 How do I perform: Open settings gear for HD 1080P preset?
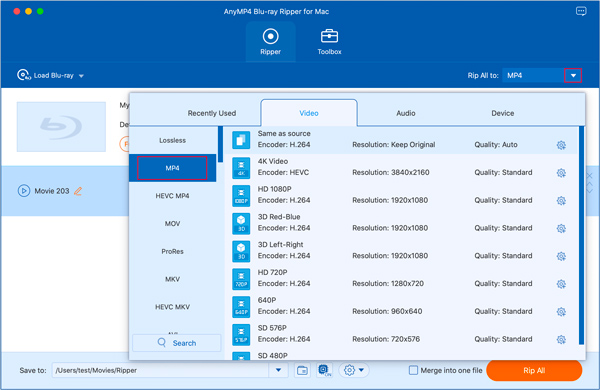[x=561, y=201]
